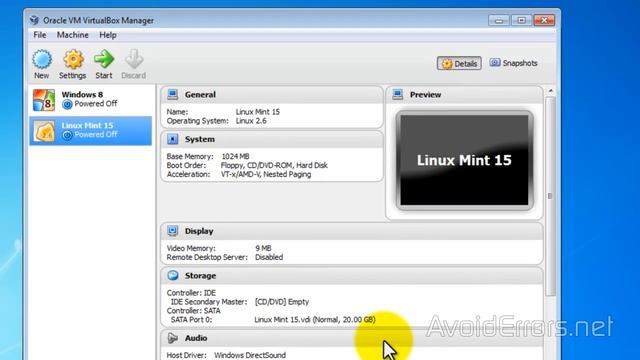
Task: Click the VirtualBox title bar logo
Action: [34, 20]
